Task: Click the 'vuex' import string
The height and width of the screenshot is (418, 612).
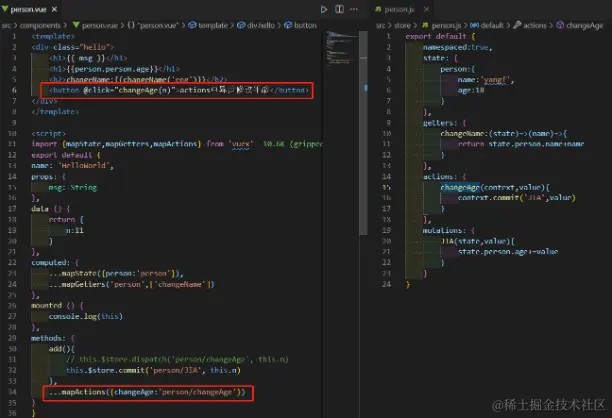Action: pyautogui.click(x=240, y=144)
